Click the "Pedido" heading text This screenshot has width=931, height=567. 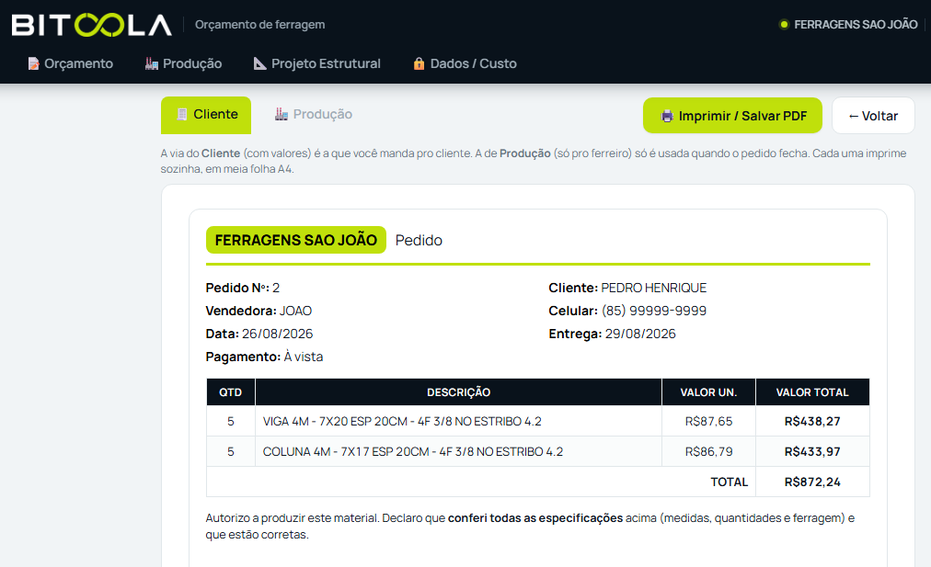(x=419, y=240)
